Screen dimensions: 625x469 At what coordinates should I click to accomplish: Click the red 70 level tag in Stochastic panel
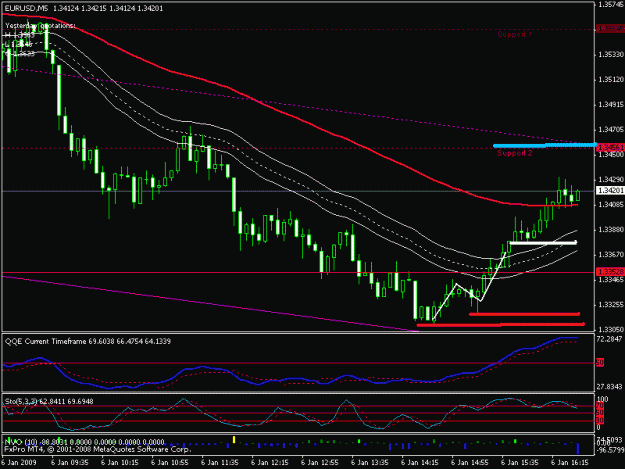coord(600,406)
